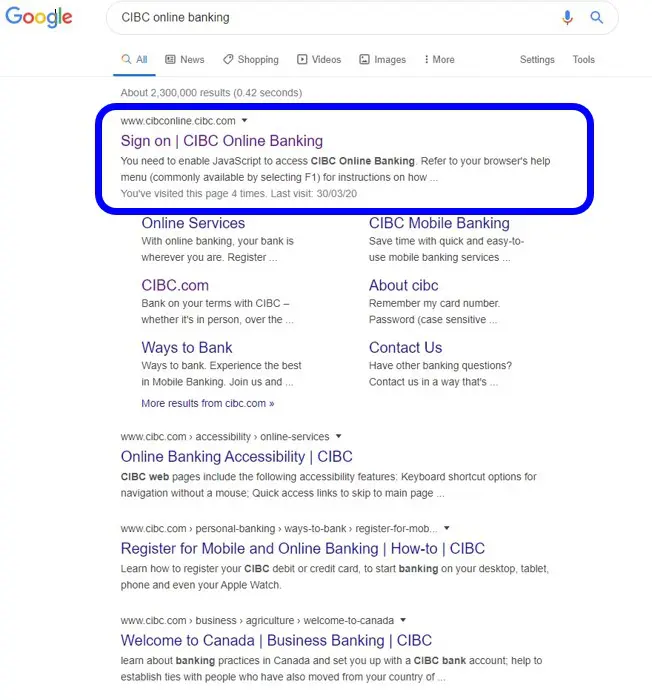Switch to the Images tab

(383, 59)
